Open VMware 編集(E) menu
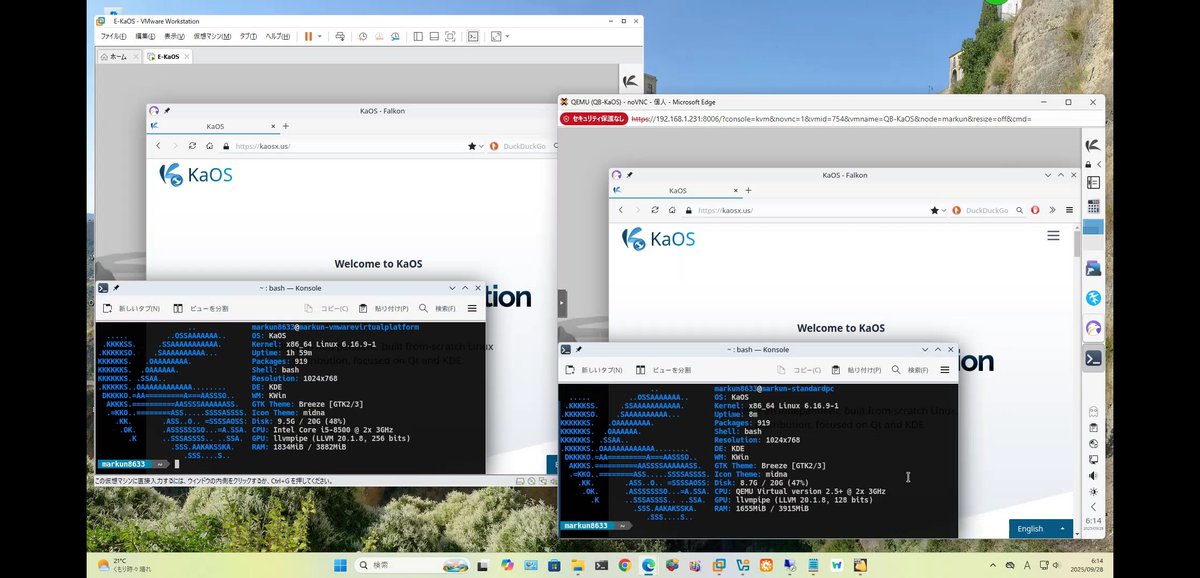 (x=144, y=36)
